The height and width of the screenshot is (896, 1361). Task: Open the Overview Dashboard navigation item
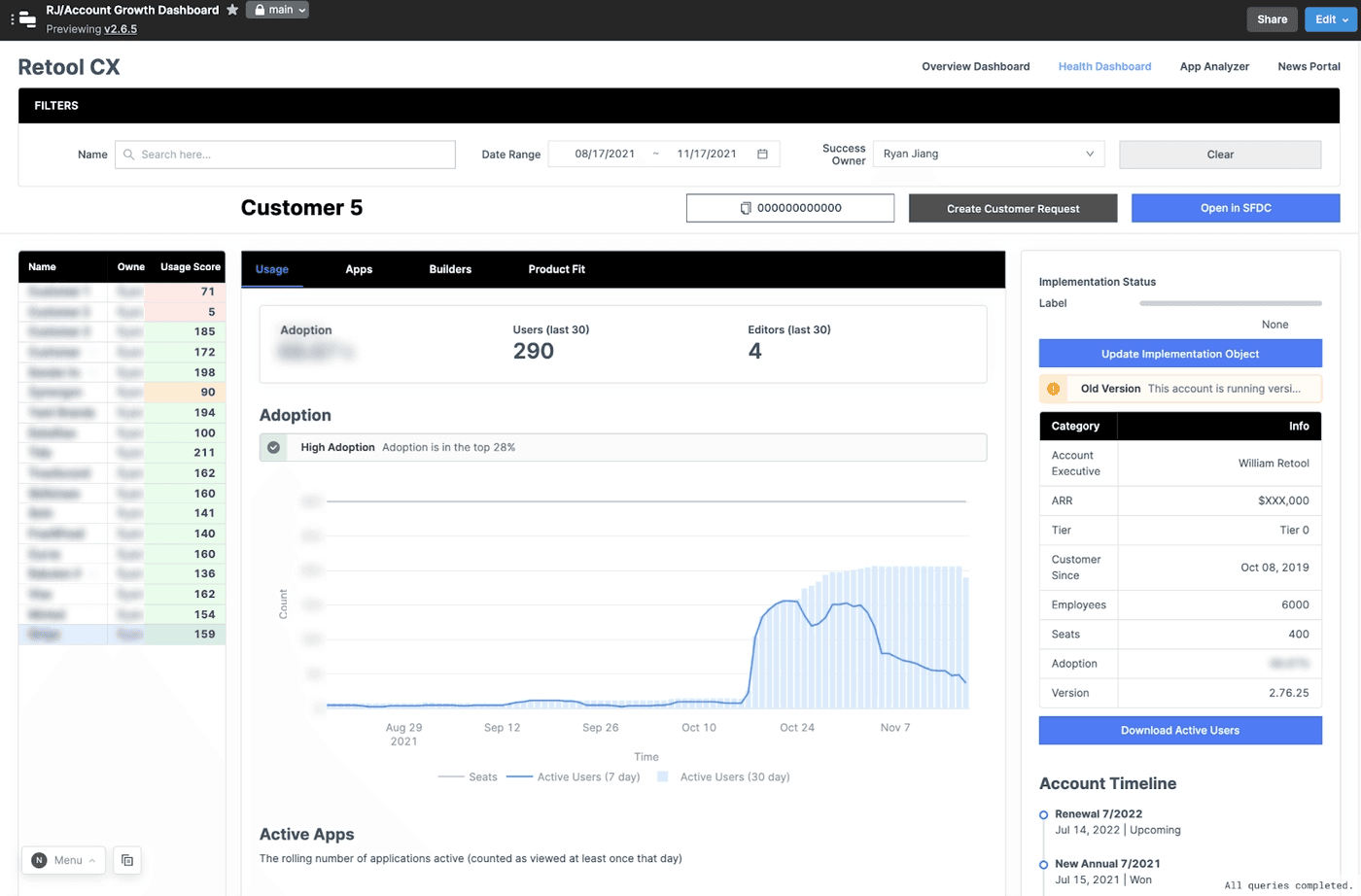click(975, 66)
